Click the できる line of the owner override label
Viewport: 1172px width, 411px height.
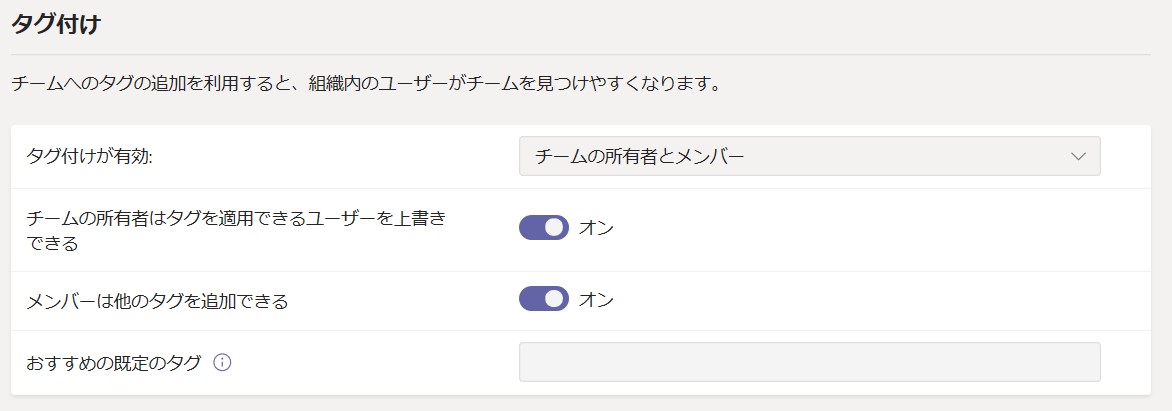point(52,244)
